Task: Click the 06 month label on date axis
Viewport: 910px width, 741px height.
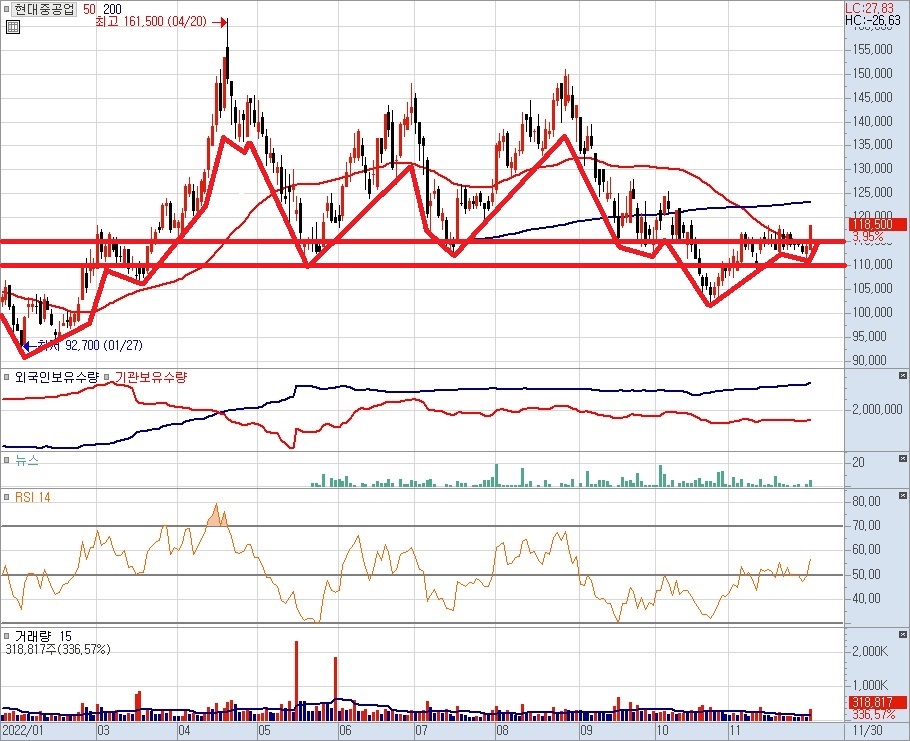Action: (345, 731)
